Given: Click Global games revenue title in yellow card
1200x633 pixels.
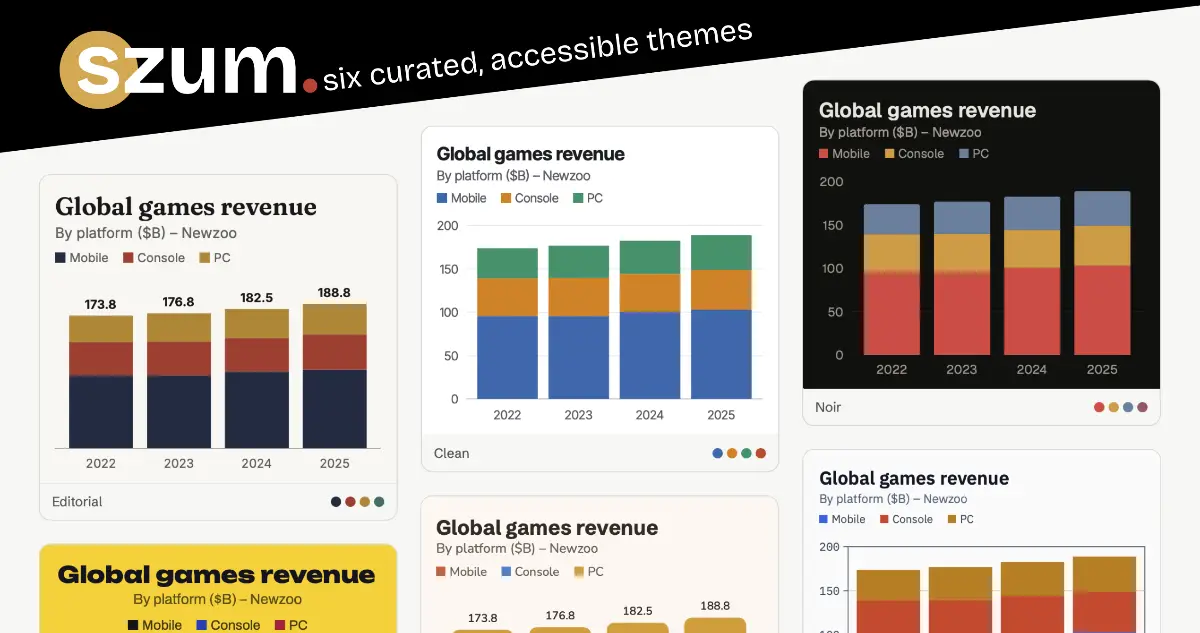Looking at the screenshot, I should pos(216,575).
